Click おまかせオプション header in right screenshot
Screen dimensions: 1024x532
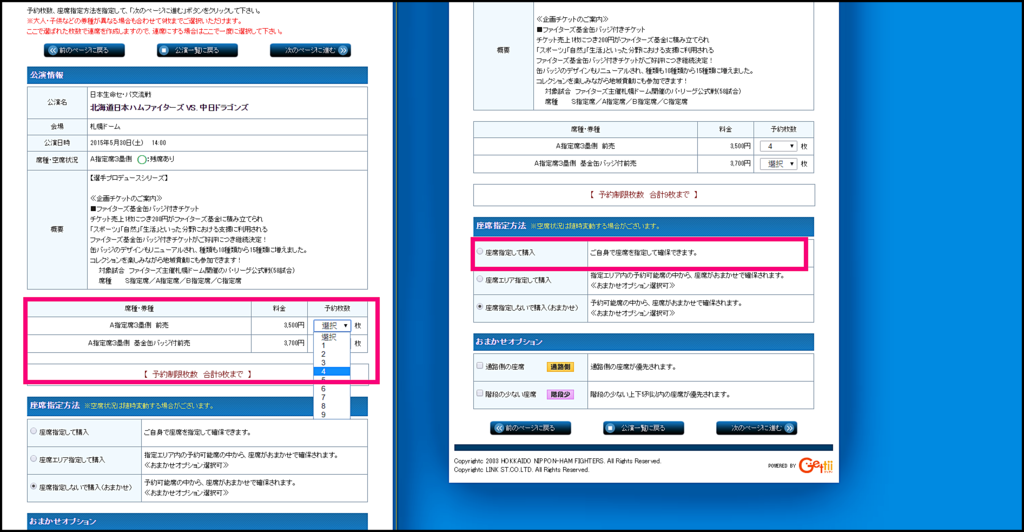(x=643, y=342)
